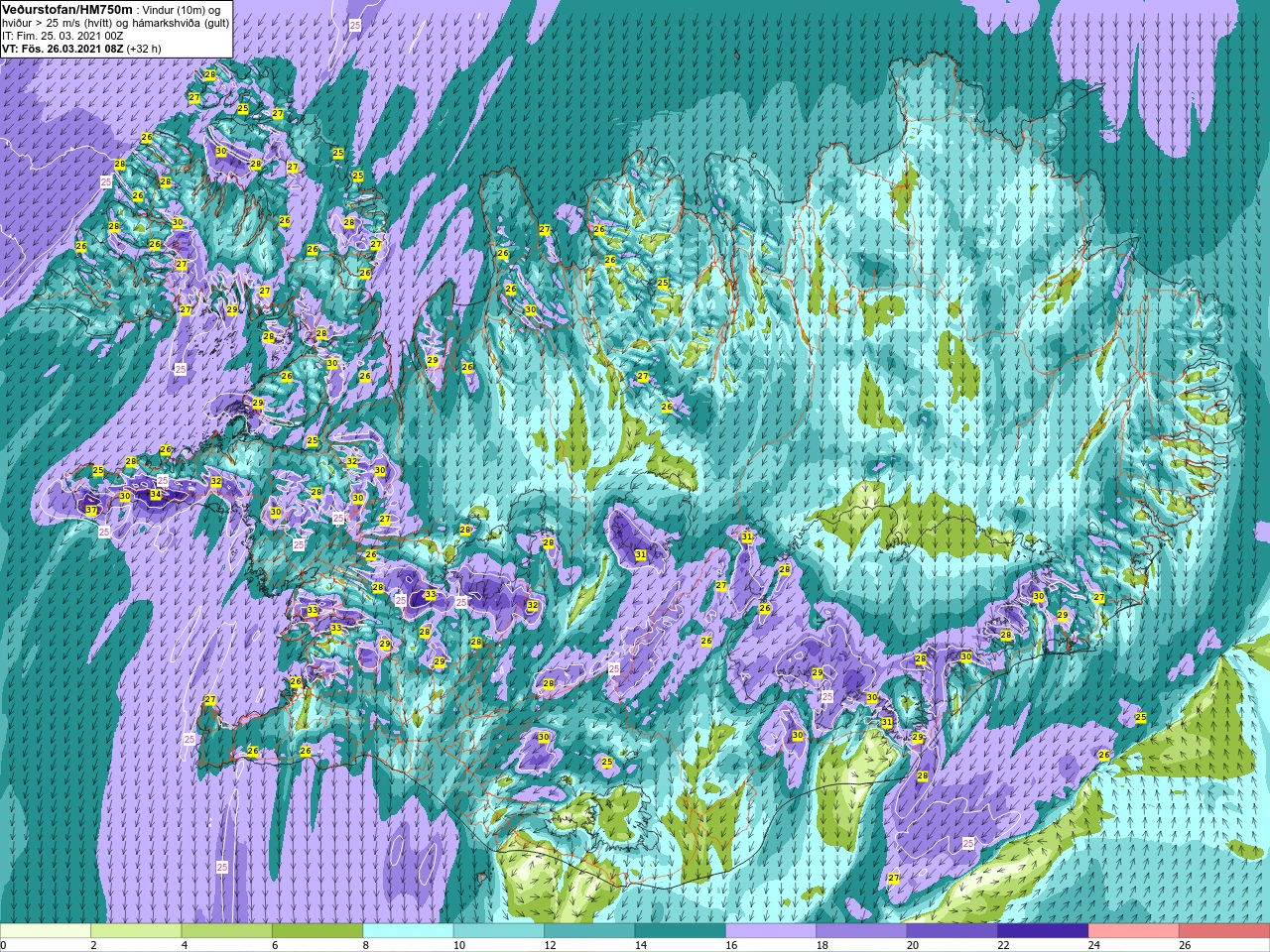This screenshot has height=952, width=1270.
Task: Click the 6–8 olive green legend swatch
Action: pos(317,931)
